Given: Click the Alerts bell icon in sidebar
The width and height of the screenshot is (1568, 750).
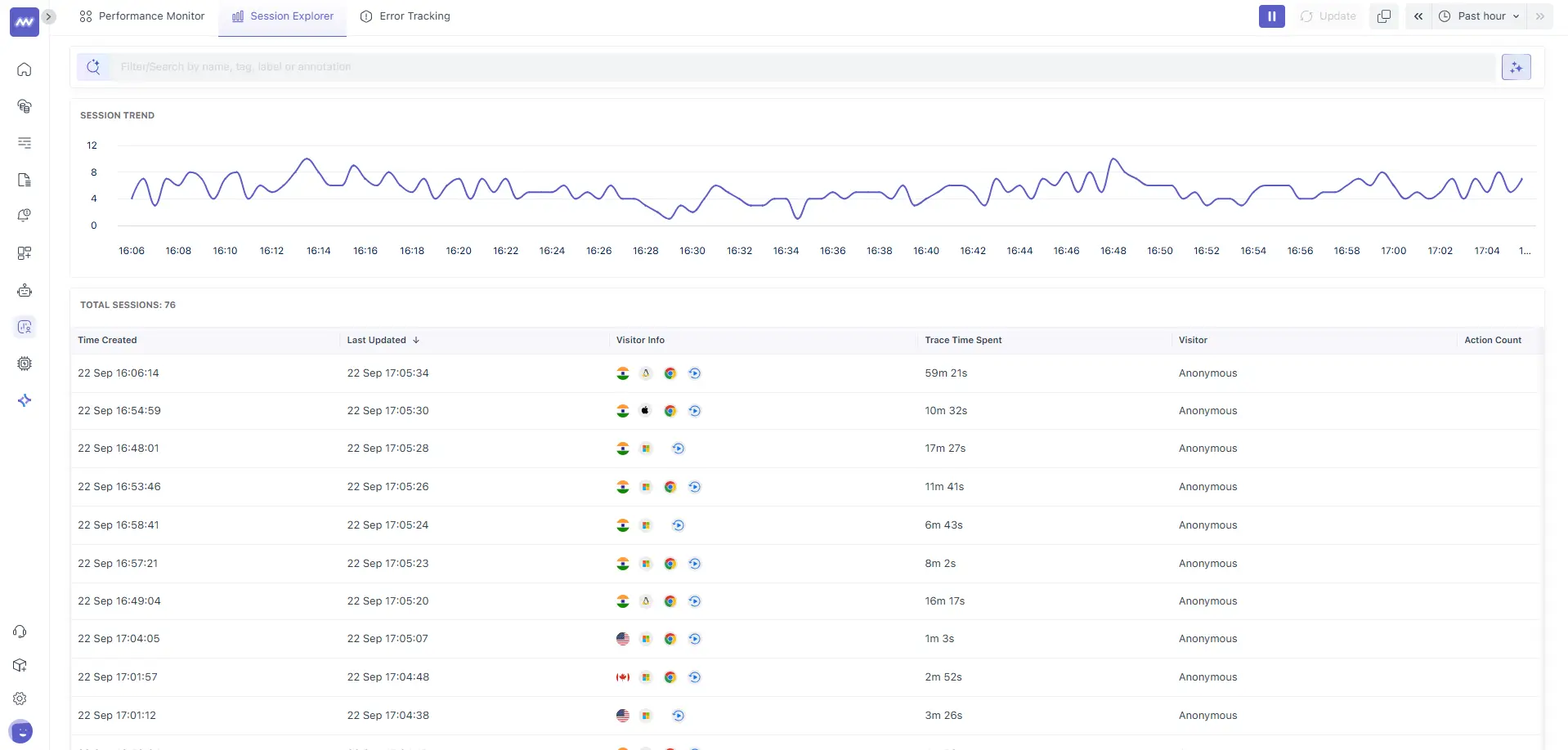Looking at the screenshot, I should point(25,216).
